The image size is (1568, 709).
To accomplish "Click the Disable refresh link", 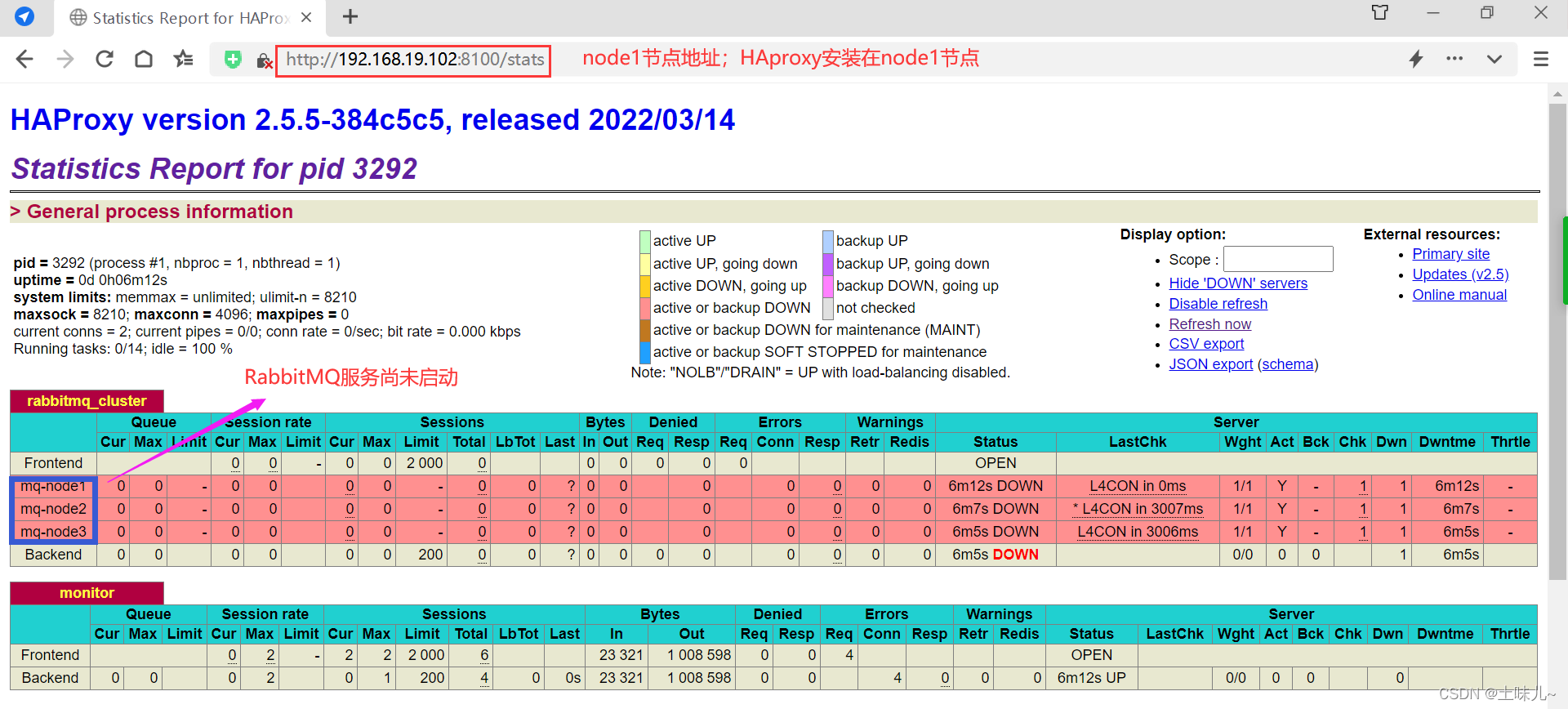I will click(1218, 304).
